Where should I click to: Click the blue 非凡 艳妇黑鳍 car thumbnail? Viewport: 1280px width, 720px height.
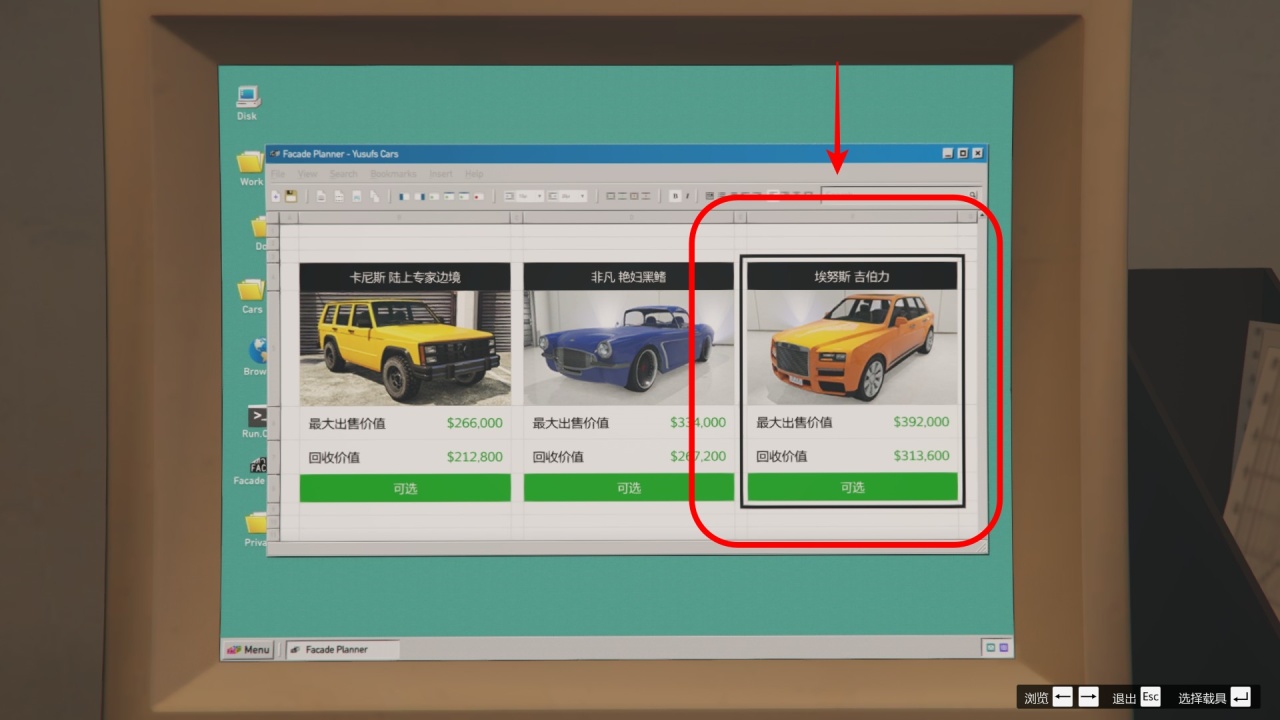[x=629, y=348]
